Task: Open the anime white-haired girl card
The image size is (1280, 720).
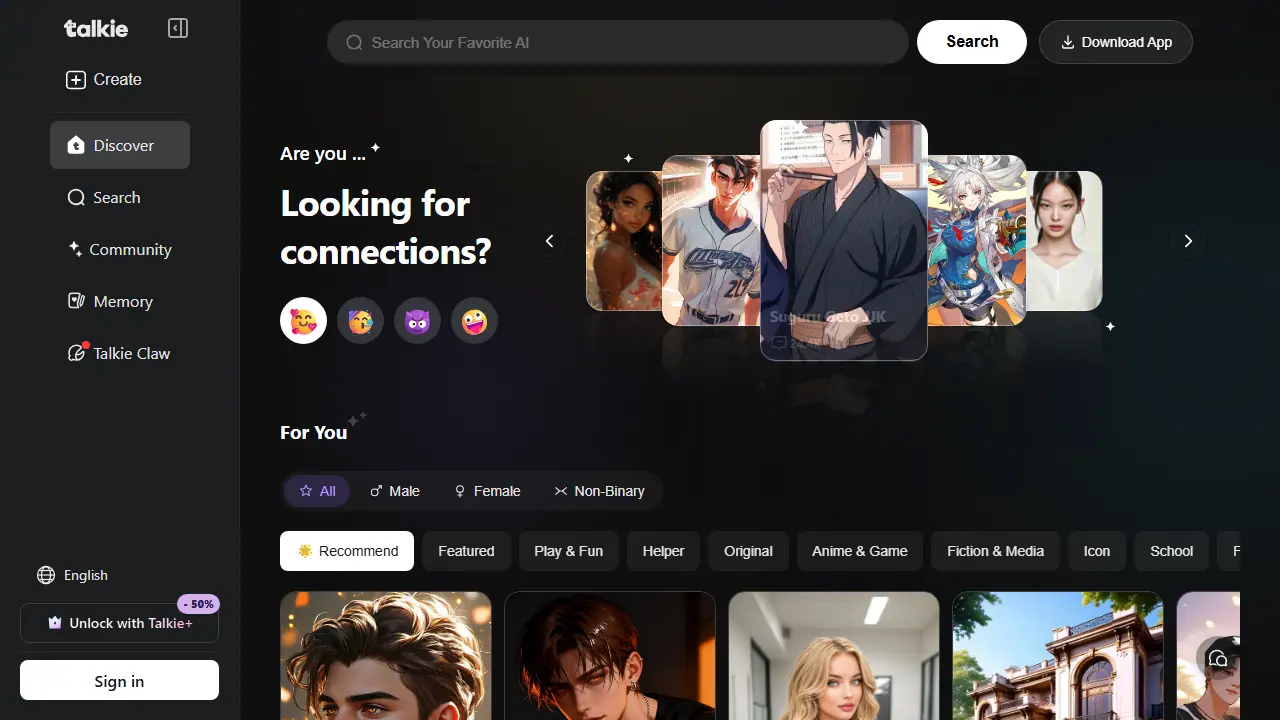Action: pyautogui.click(x=977, y=240)
